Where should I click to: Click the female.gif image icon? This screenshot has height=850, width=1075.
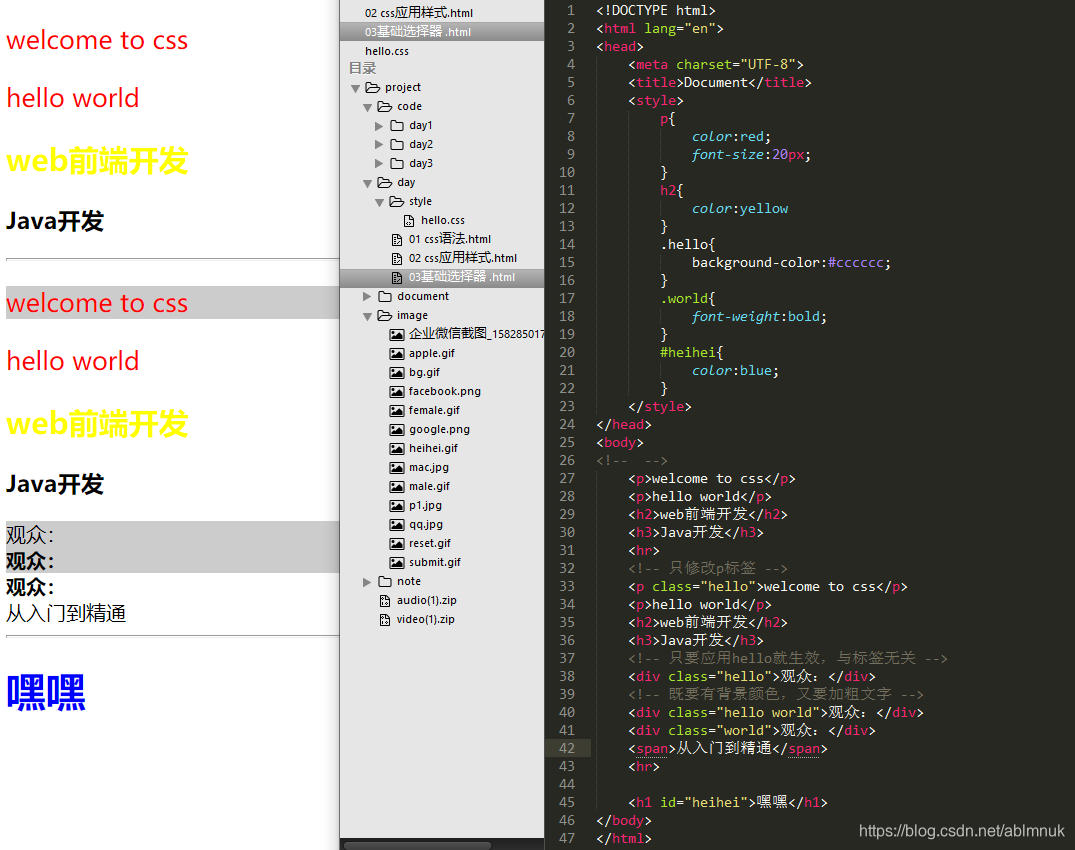click(397, 411)
